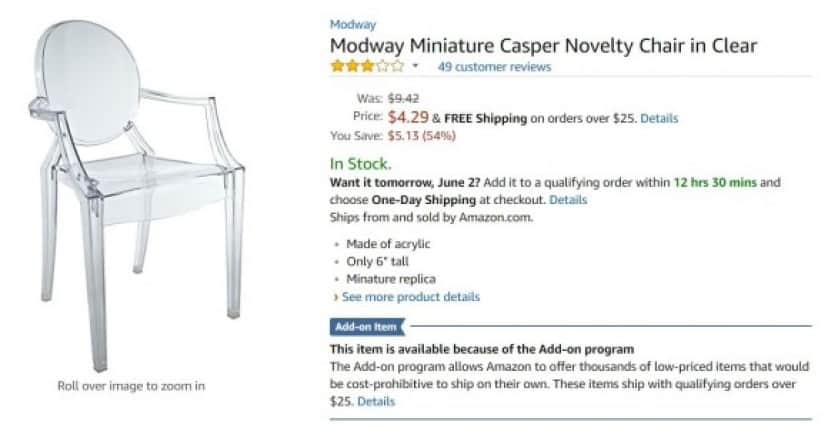This screenshot has height=428, width=828.
Task: Click the Modway Miniature Casper Novelty Chair title
Action: 543,46
